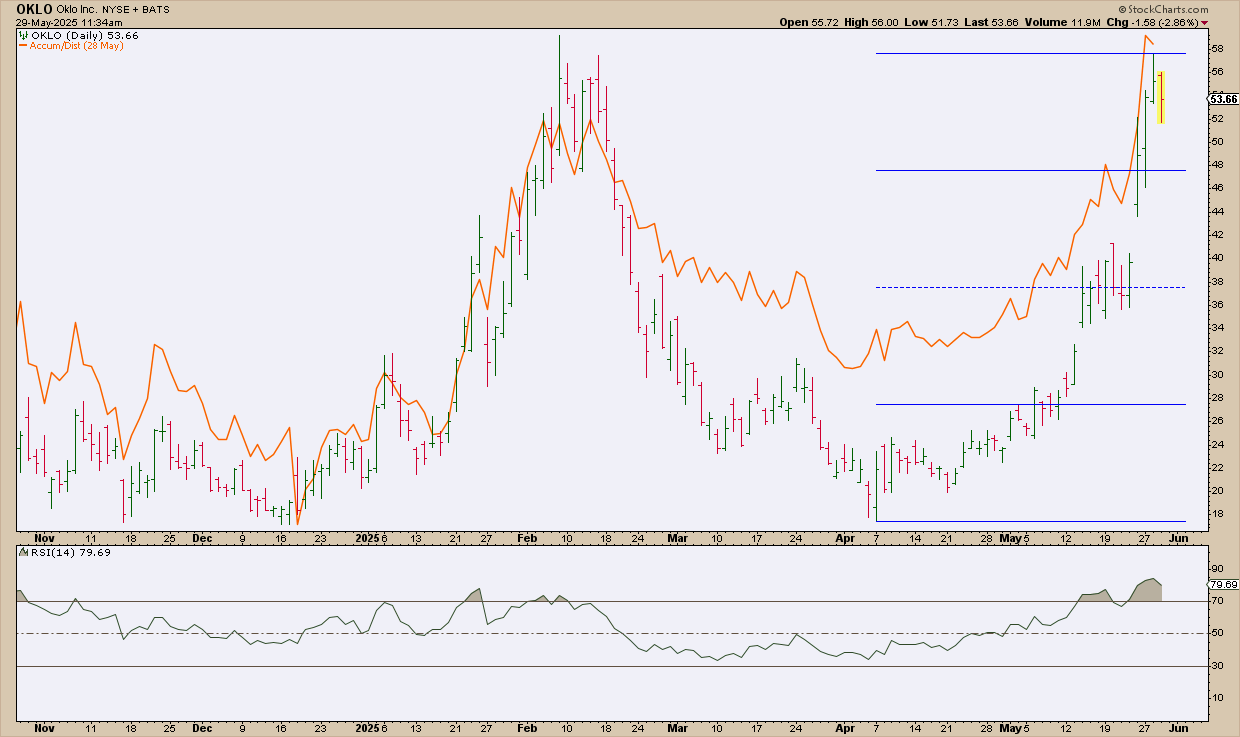Click the 10 label on the RSI axis
Viewport: 1240px width, 737px height.
[1217, 697]
